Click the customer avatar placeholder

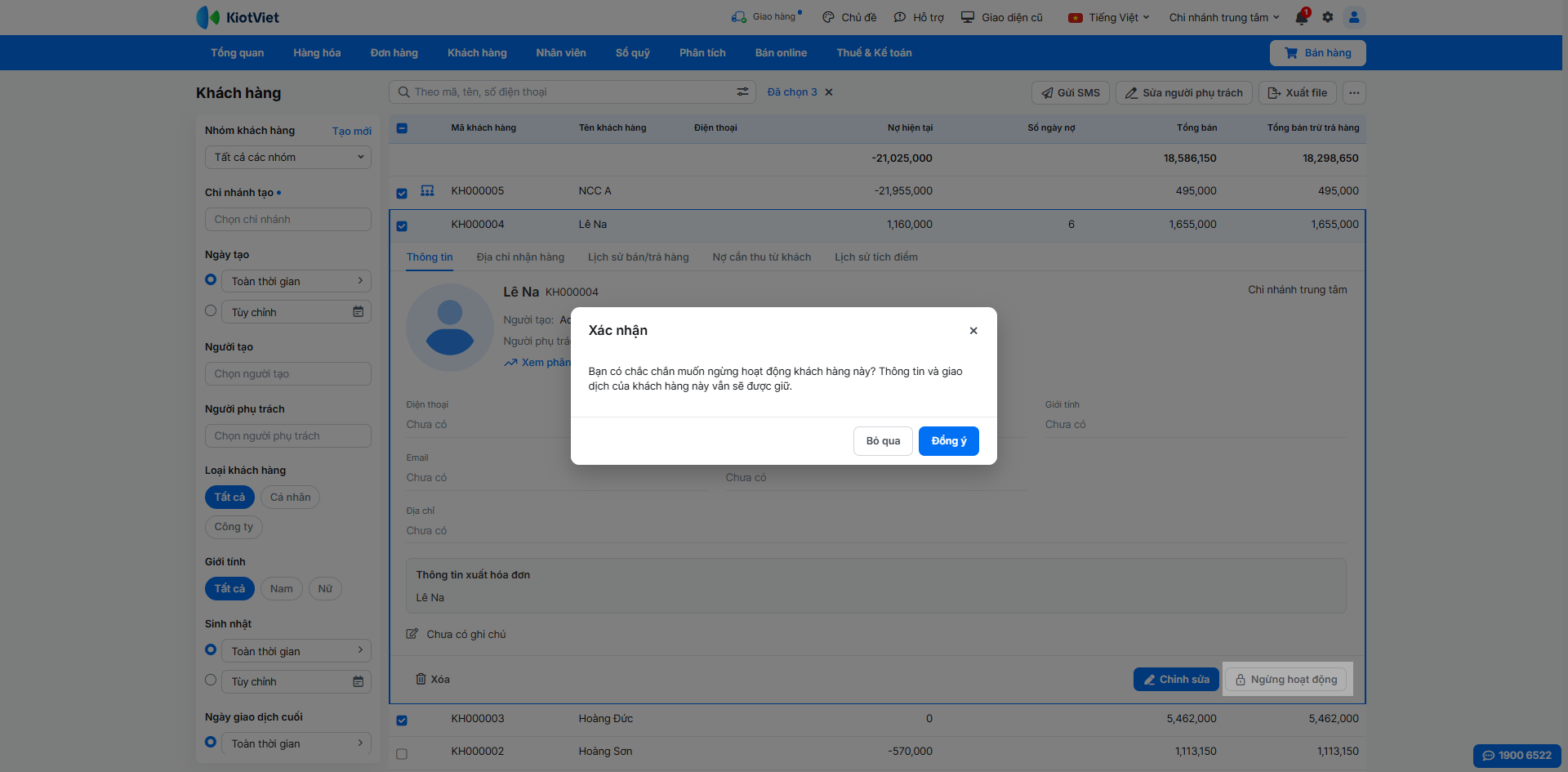click(x=450, y=328)
